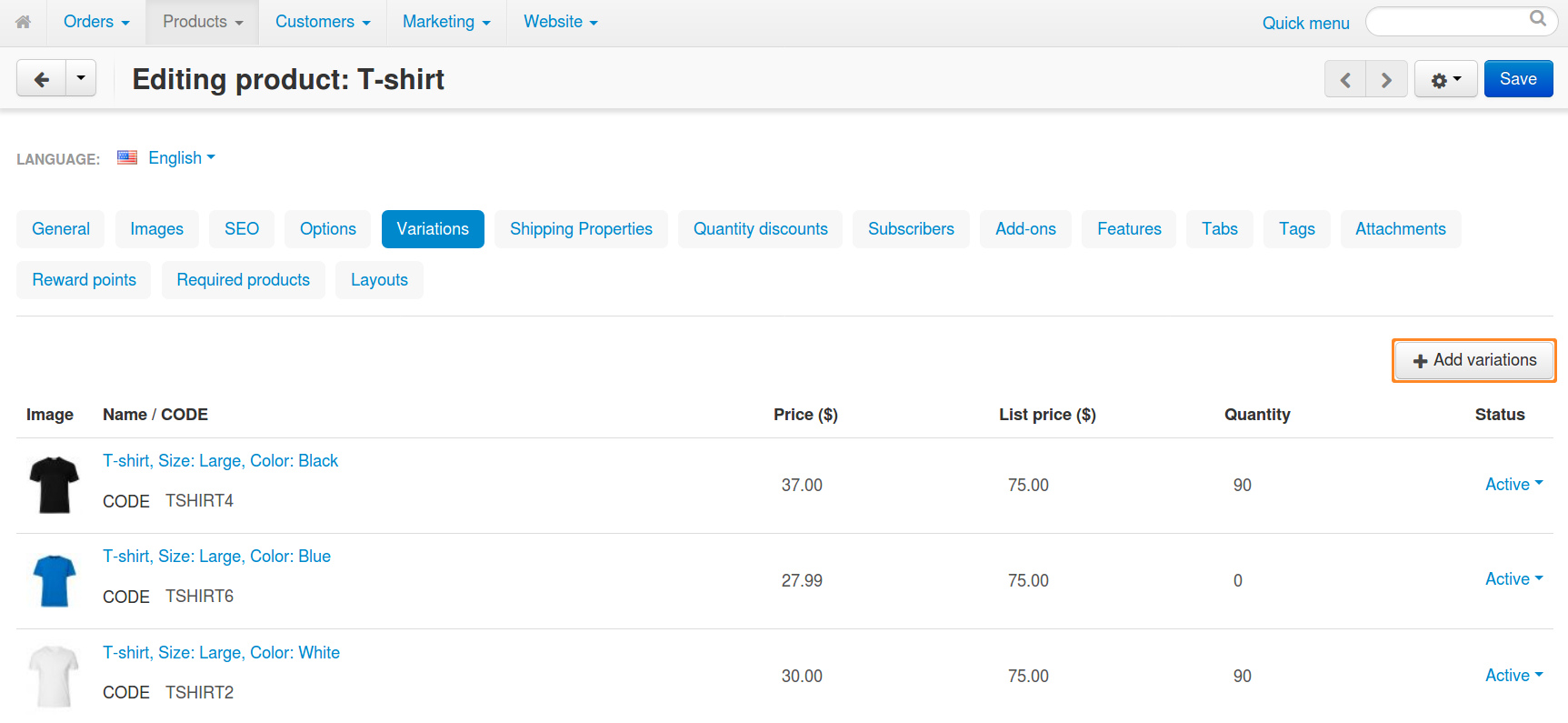This screenshot has width=1568, height=723.
Task: Switch to the SEO tab
Action: (x=242, y=229)
